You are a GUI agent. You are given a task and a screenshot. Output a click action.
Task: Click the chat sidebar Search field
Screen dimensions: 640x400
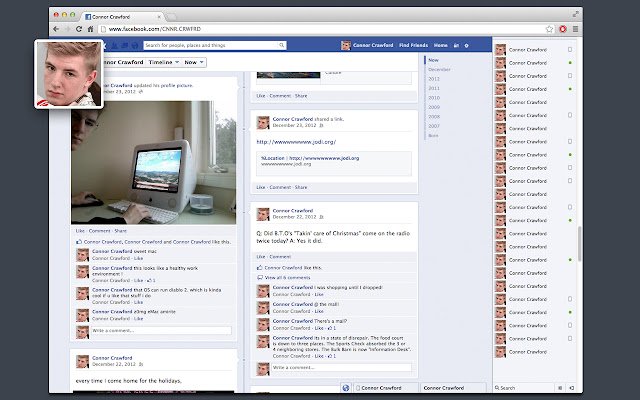point(524,388)
